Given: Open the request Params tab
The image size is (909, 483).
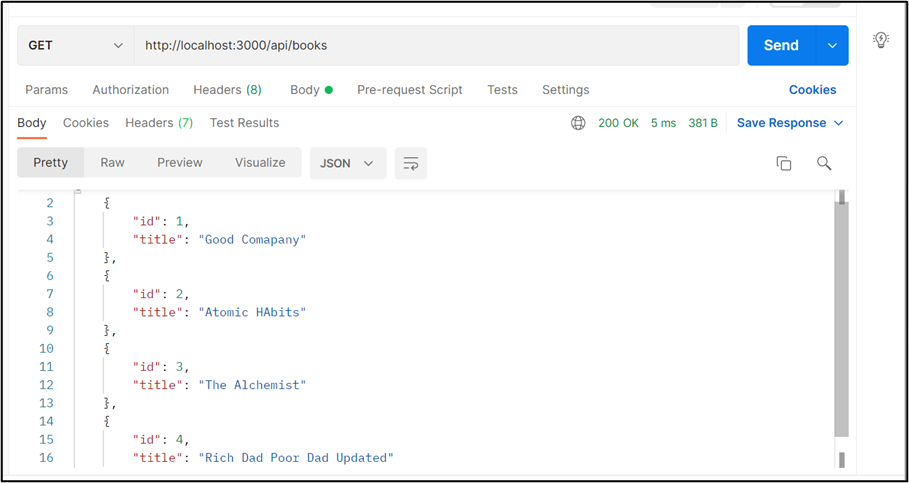Looking at the screenshot, I should pos(46,90).
